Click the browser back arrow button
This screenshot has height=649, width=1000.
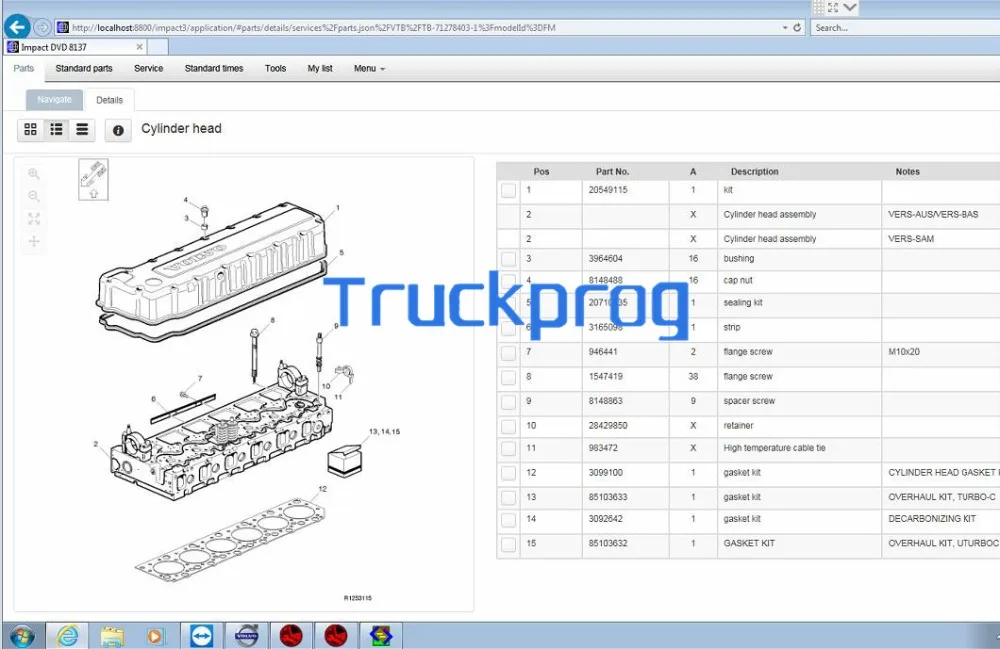point(17,27)
